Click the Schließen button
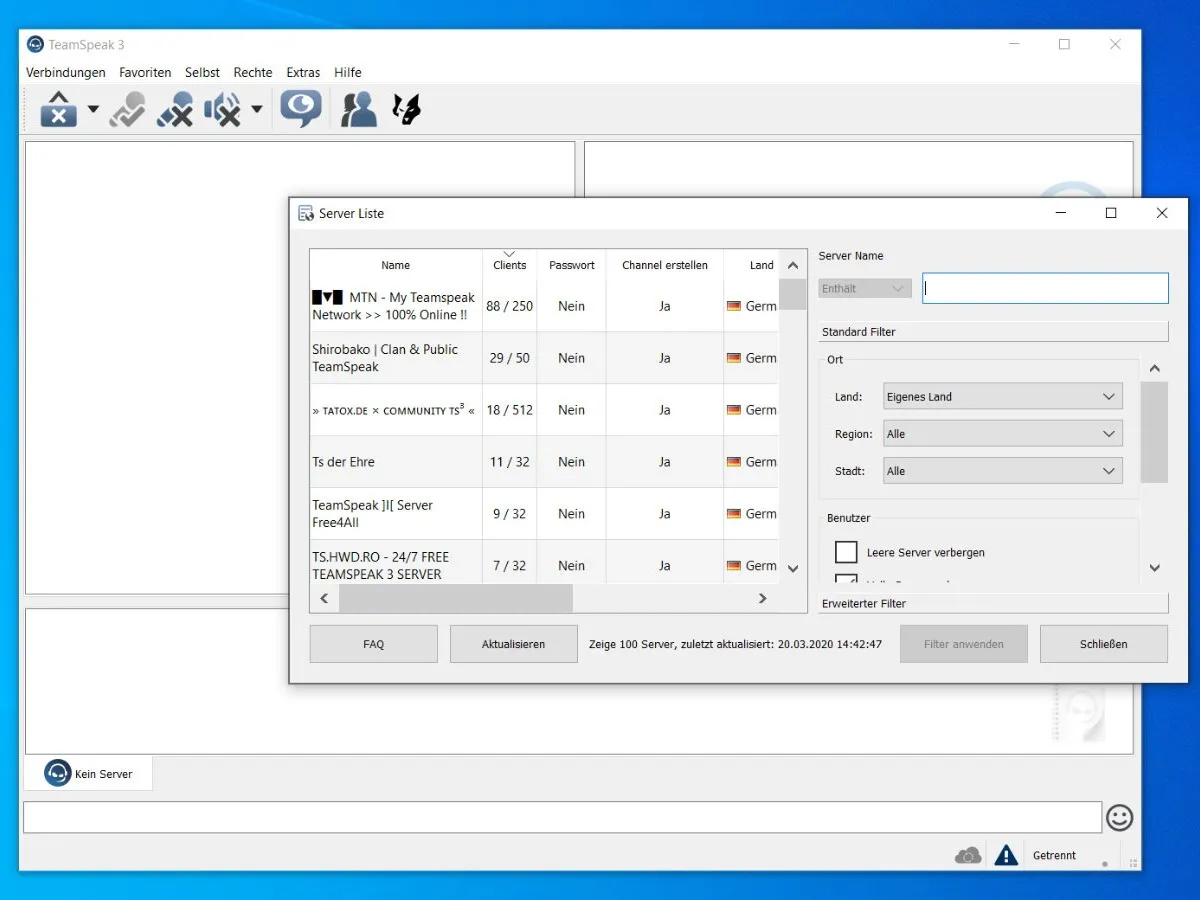1200x900 pixels. (x=1103, y=644)
